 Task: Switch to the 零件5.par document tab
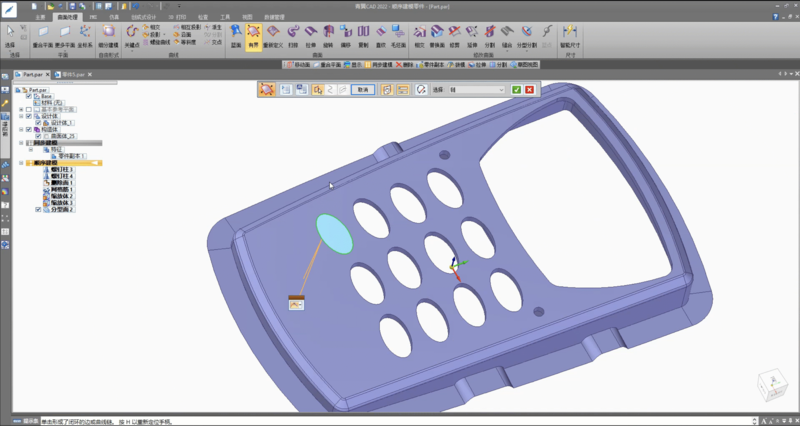coord(73,74)
